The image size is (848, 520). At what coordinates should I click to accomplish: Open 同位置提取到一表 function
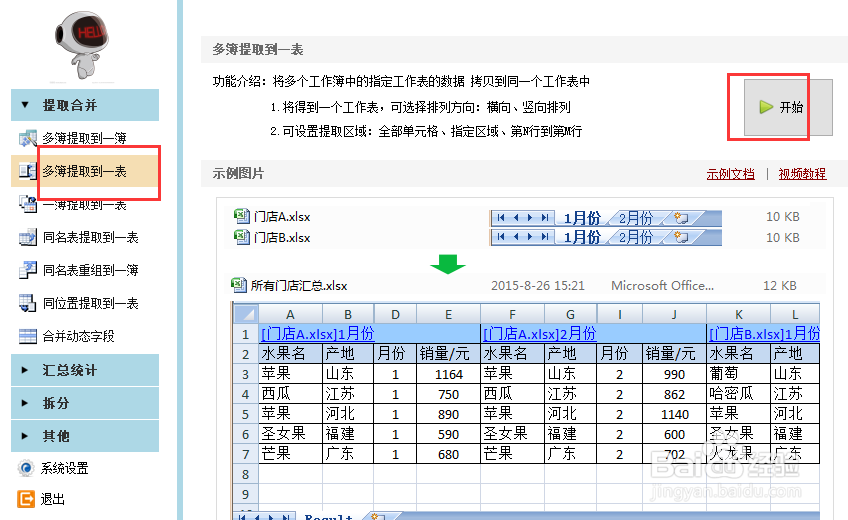[x=90, y=303]
